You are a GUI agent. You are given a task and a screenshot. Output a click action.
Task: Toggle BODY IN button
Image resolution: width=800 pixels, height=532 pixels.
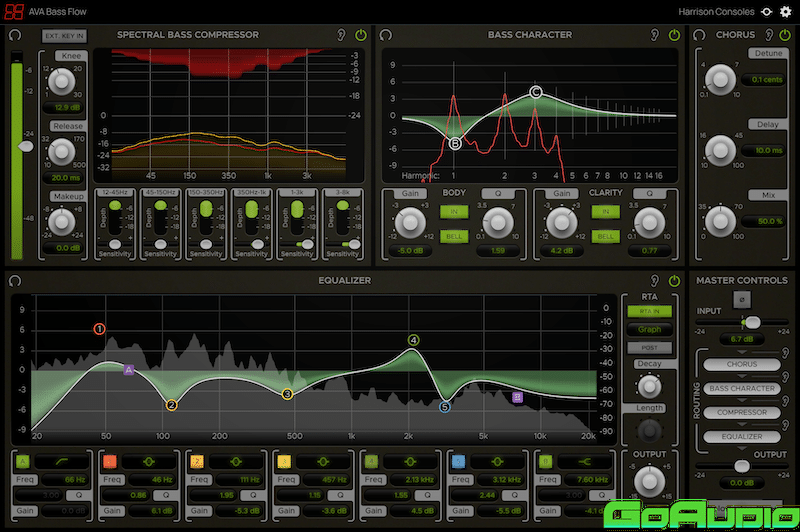coord(454,212)
